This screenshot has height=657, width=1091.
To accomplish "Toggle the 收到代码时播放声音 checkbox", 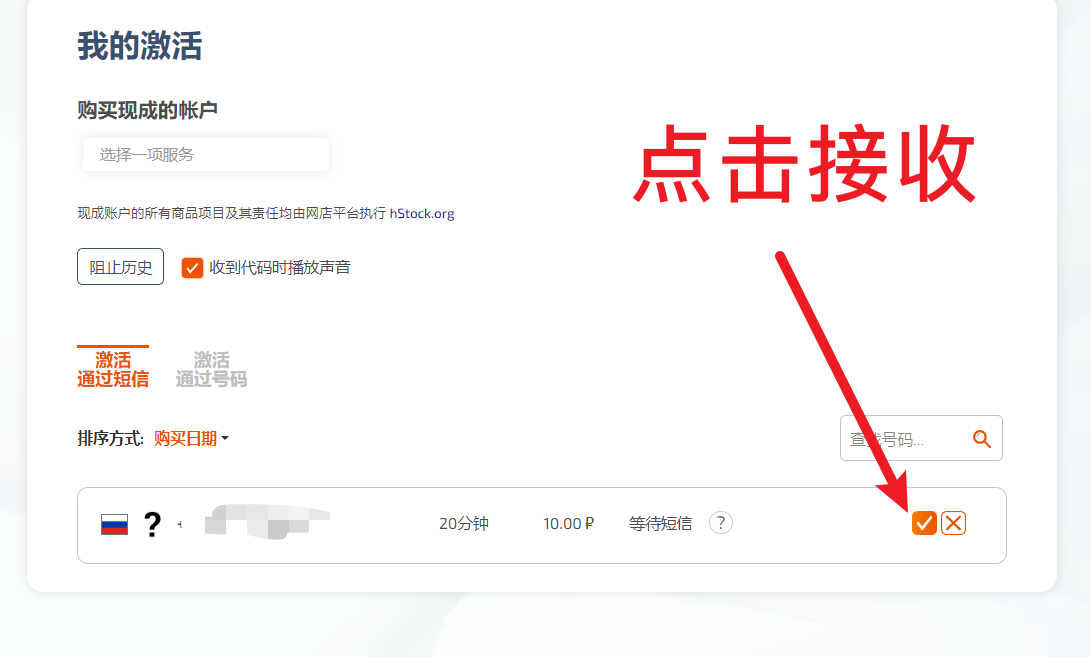I will [x=192, y=268].
